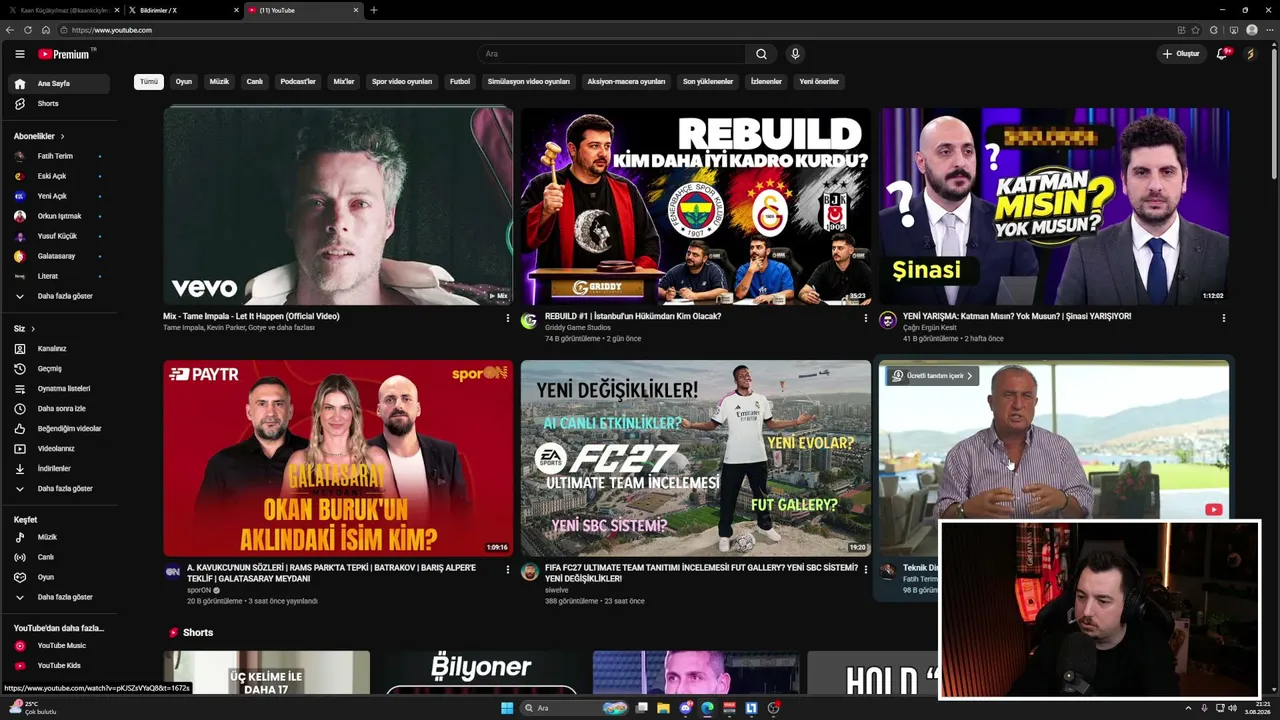Select the Müzik filter chip
This screenshot has height=720, width=1280.
[219, 82]
